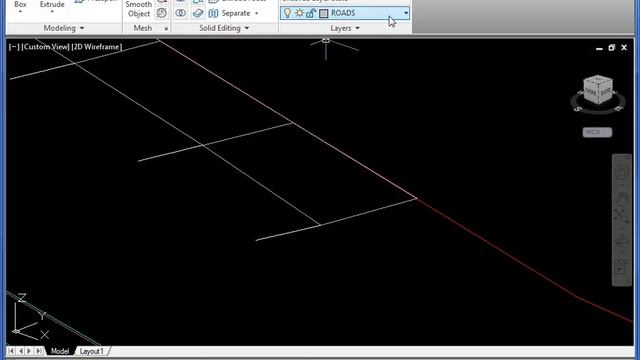Image resolution: width=640 pixels, height=360 pixels.
Task: Click Zoom Extents icon in navigation bar
Action: click(622, 217)
